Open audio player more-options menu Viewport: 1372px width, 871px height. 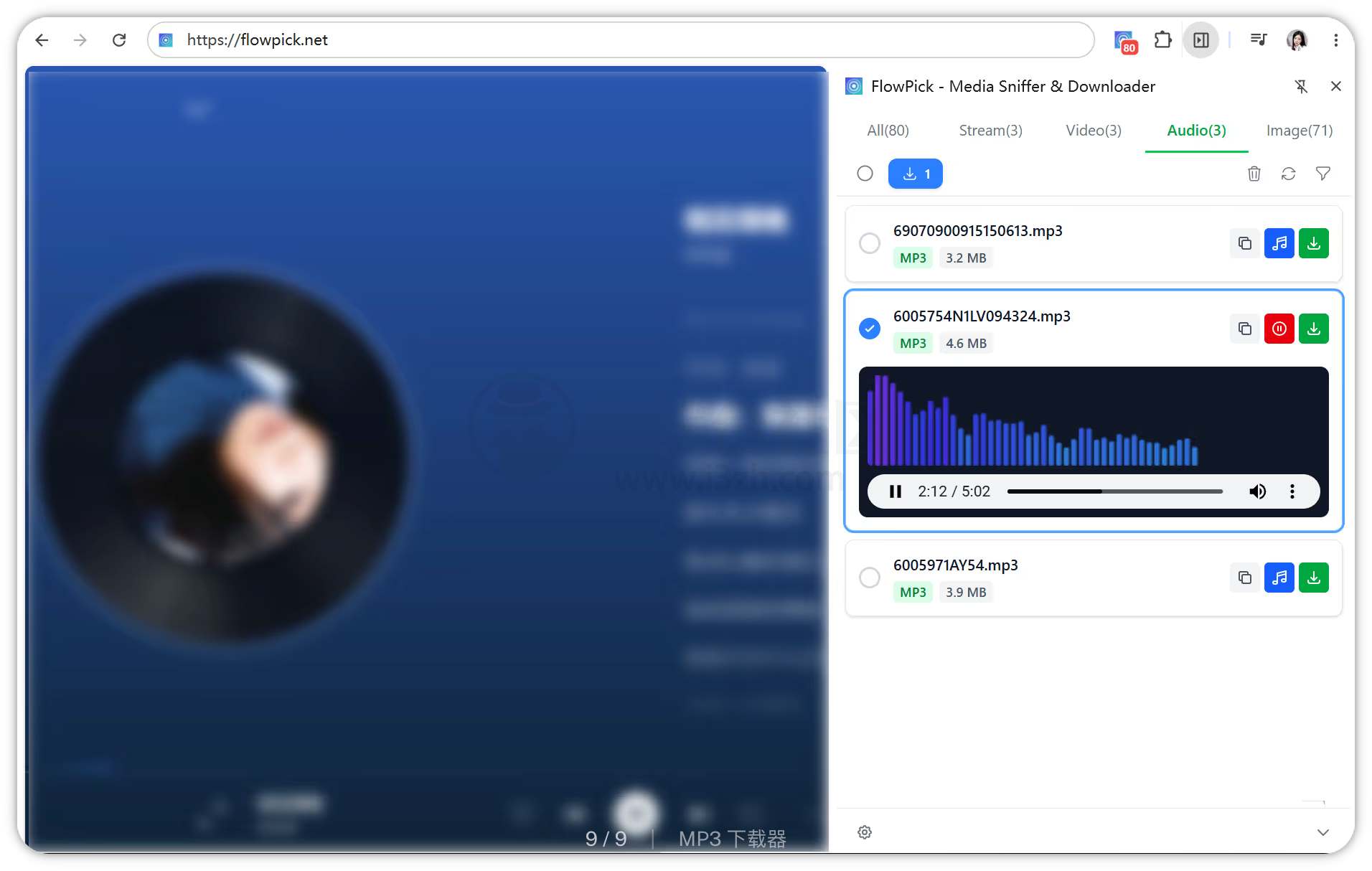[1292, 491]
